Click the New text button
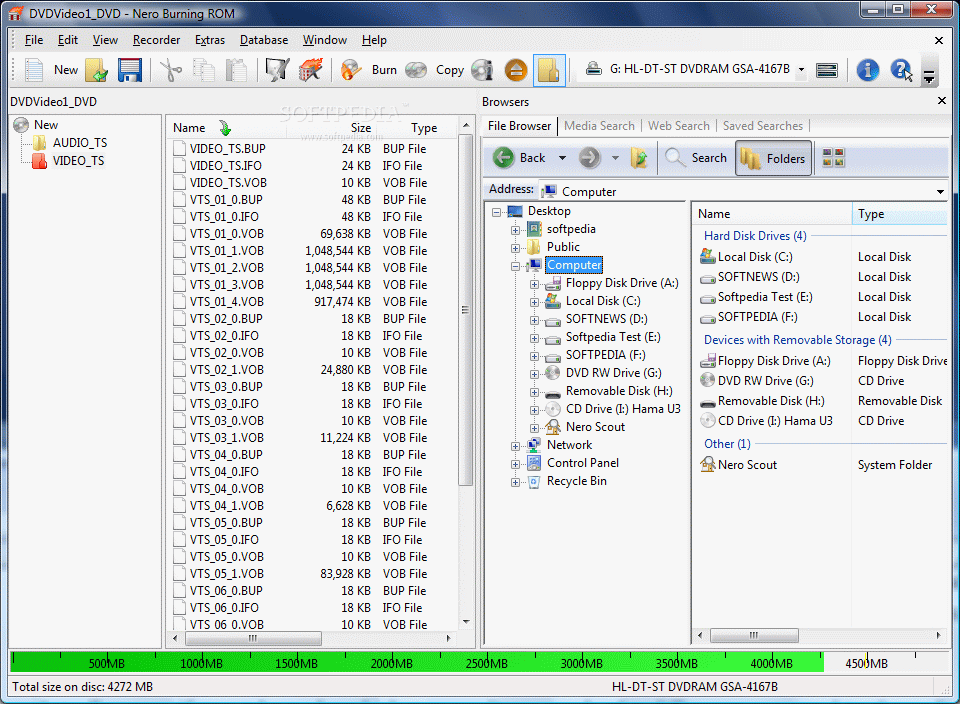Viewport: 960px width, 704px height. pos(66,70)
